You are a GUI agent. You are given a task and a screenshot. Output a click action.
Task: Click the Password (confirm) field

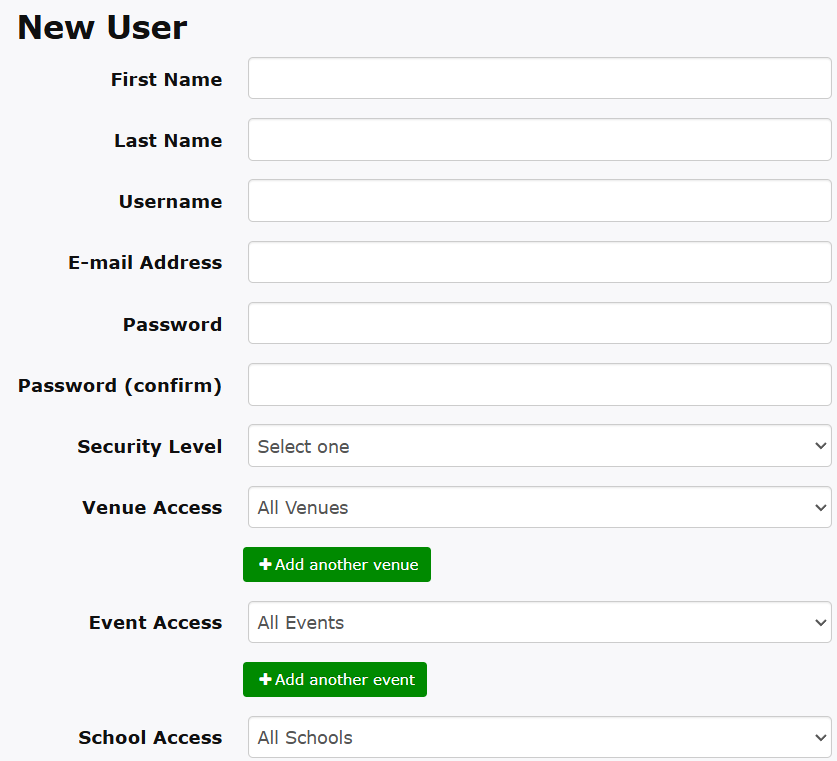pyautogui.click(x=539, y=385)
